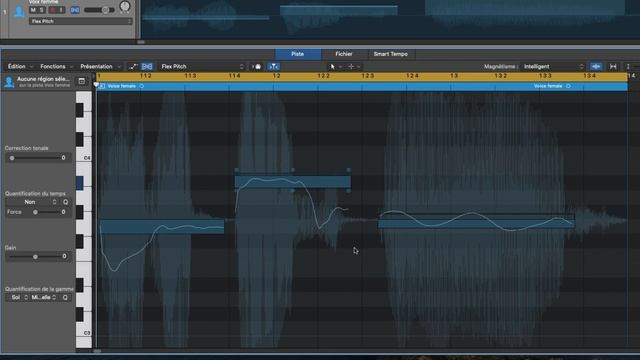The image size is (640, 360).
Task: Click the vertical zoom icon at toolbar edge
Action: [629, 67]
